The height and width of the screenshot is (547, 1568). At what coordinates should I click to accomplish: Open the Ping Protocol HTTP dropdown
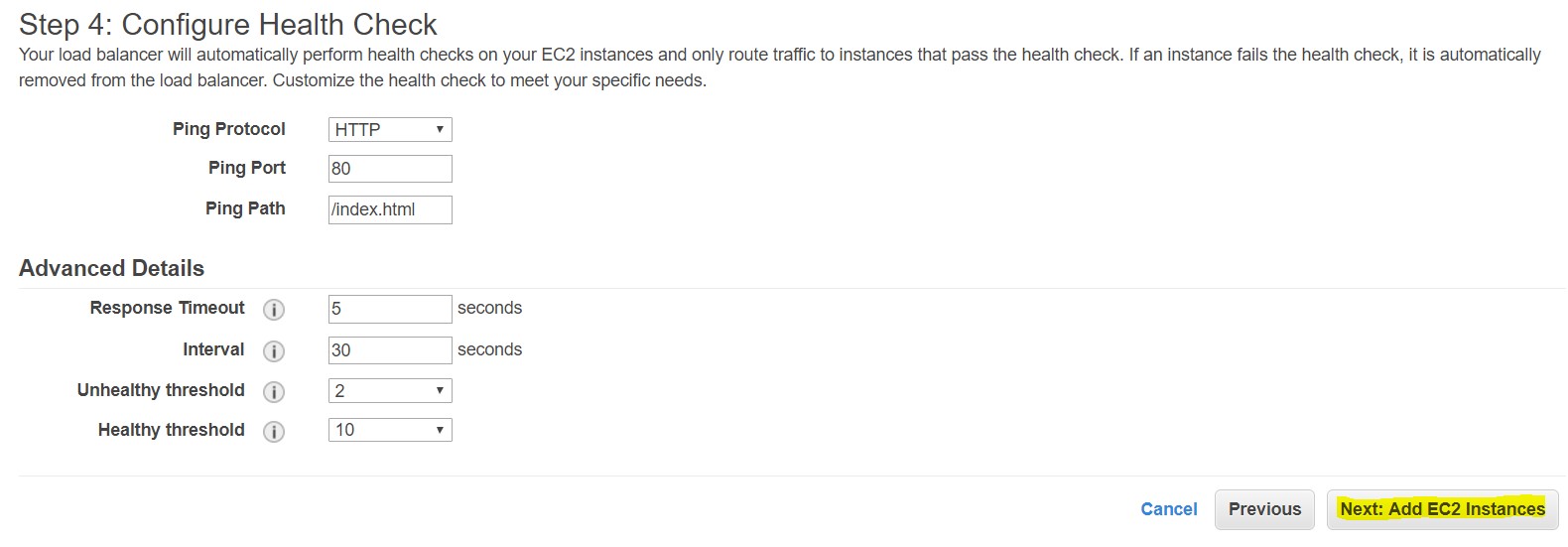[x=390, y=130]
